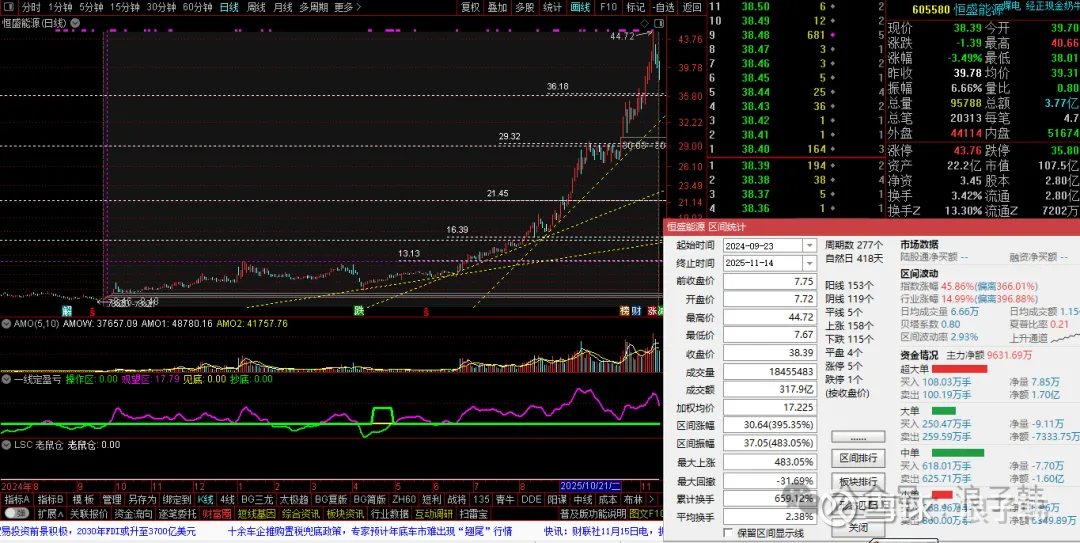Click the 区间排行 button
The image size is (1080, 543).
click(x=858, y=458)
